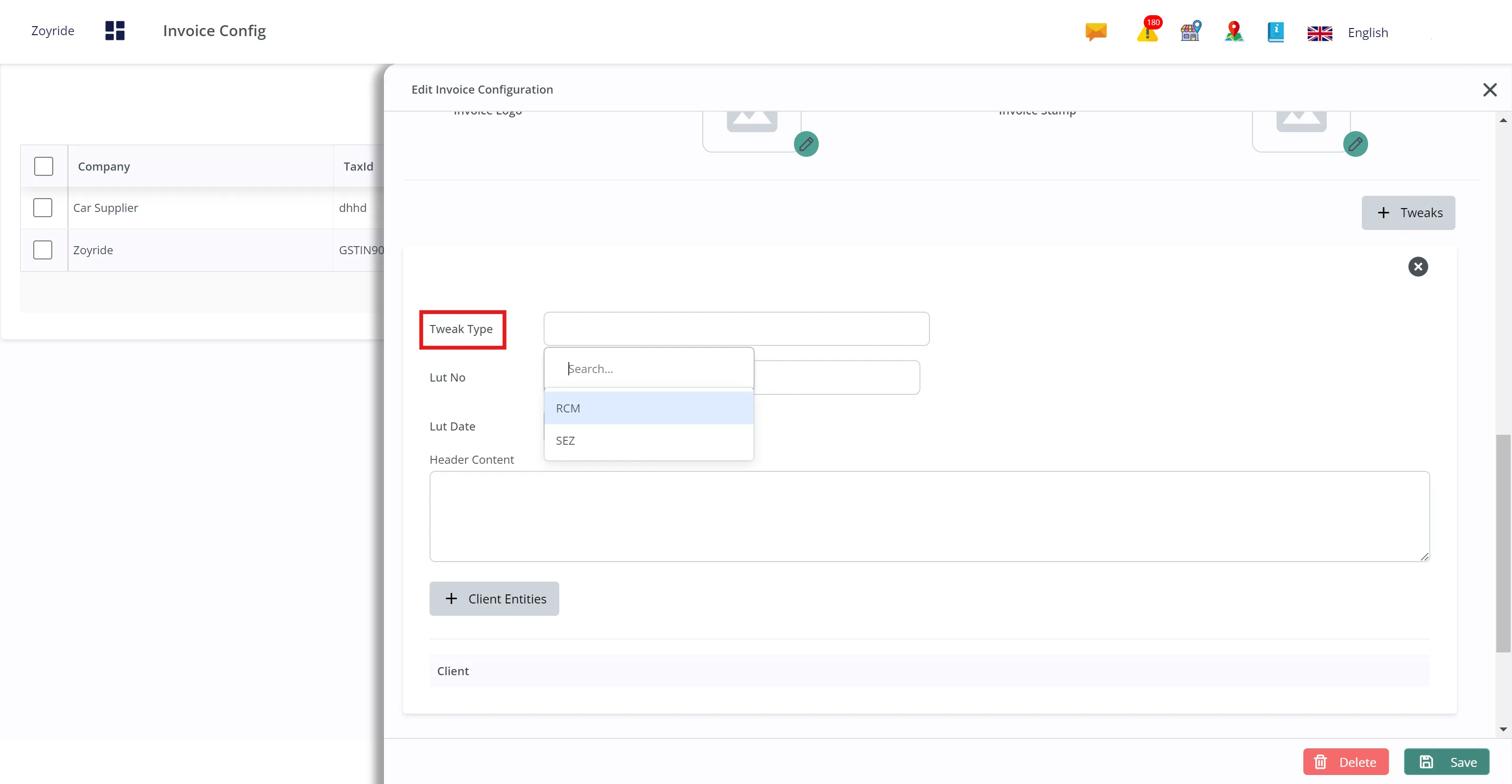Edit the Invoice Stamp with pencil icon
The image size is (1512, 784).
point(1355,144)
